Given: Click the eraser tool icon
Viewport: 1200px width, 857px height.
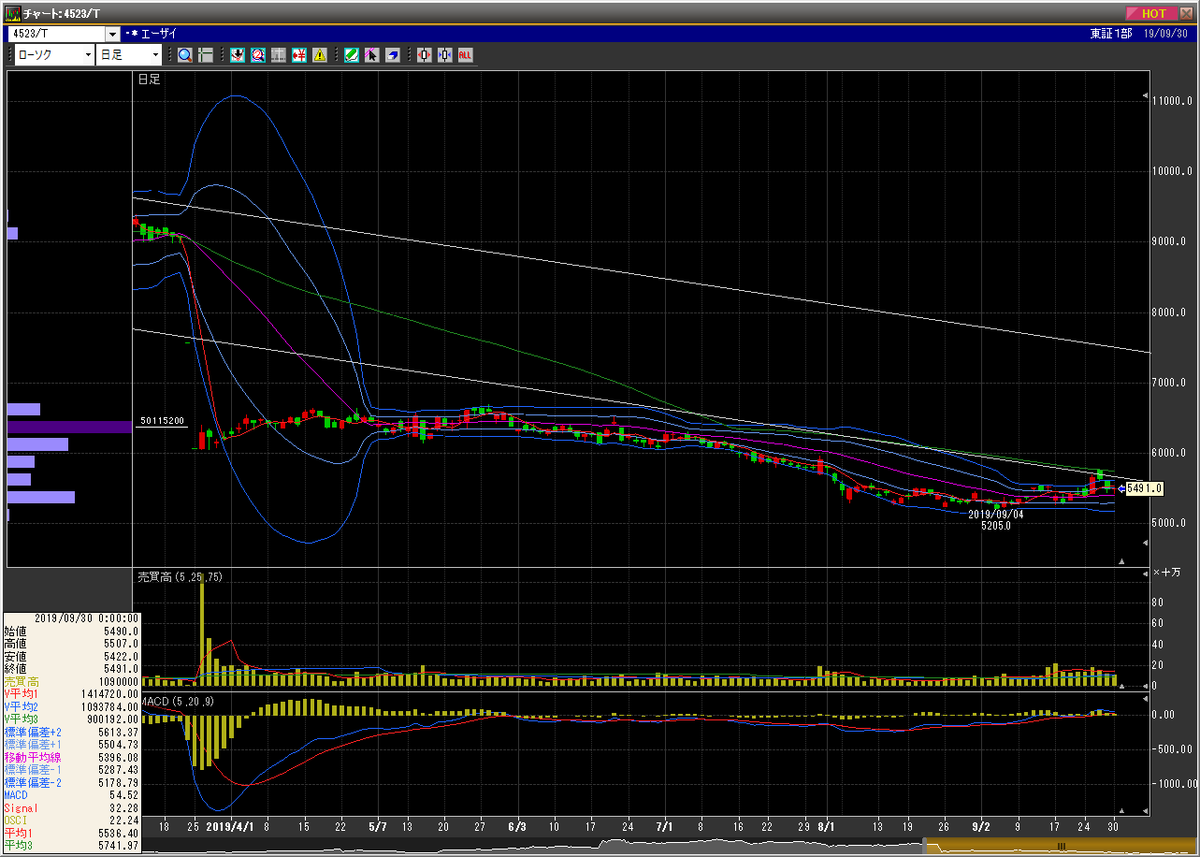Looking at the screenshot, I should click(x=392, y=54).
